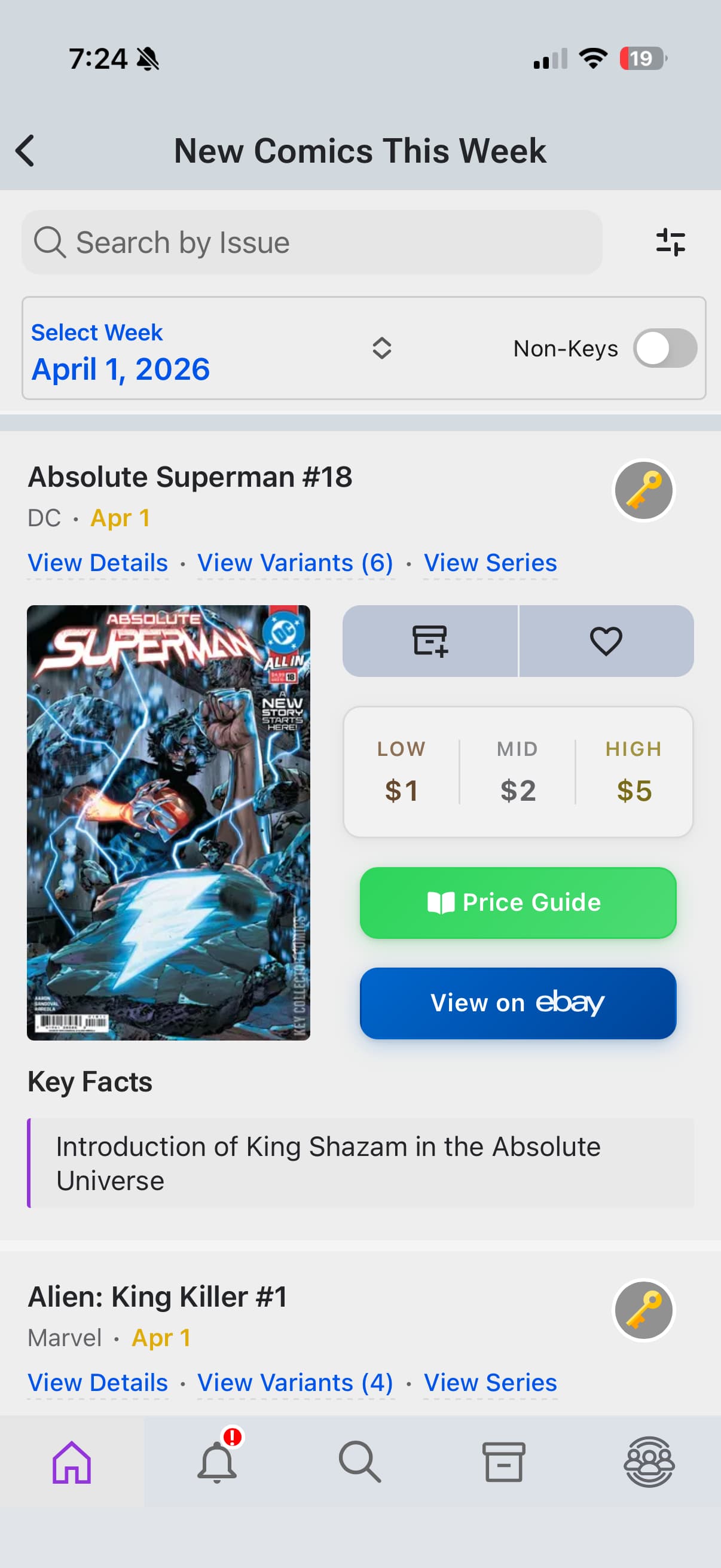Favorite Absolute Superman #18 with heart
Screen dimensions: 721x1568
point(606,641)
